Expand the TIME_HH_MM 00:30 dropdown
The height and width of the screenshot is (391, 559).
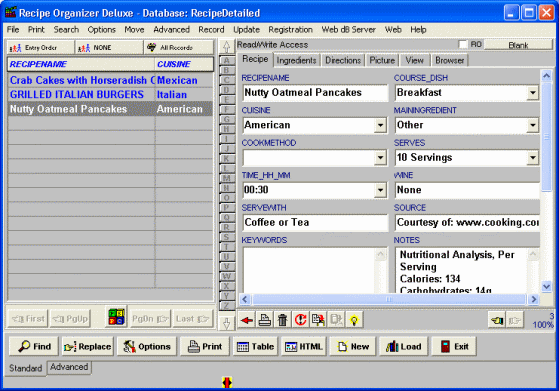coord(380,190)
